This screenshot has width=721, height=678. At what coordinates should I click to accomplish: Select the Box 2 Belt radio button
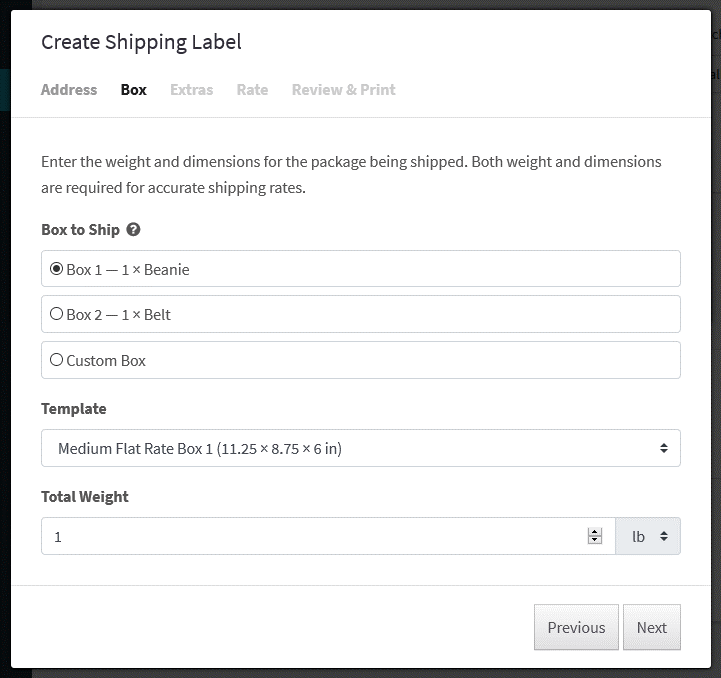coord(56,314)
